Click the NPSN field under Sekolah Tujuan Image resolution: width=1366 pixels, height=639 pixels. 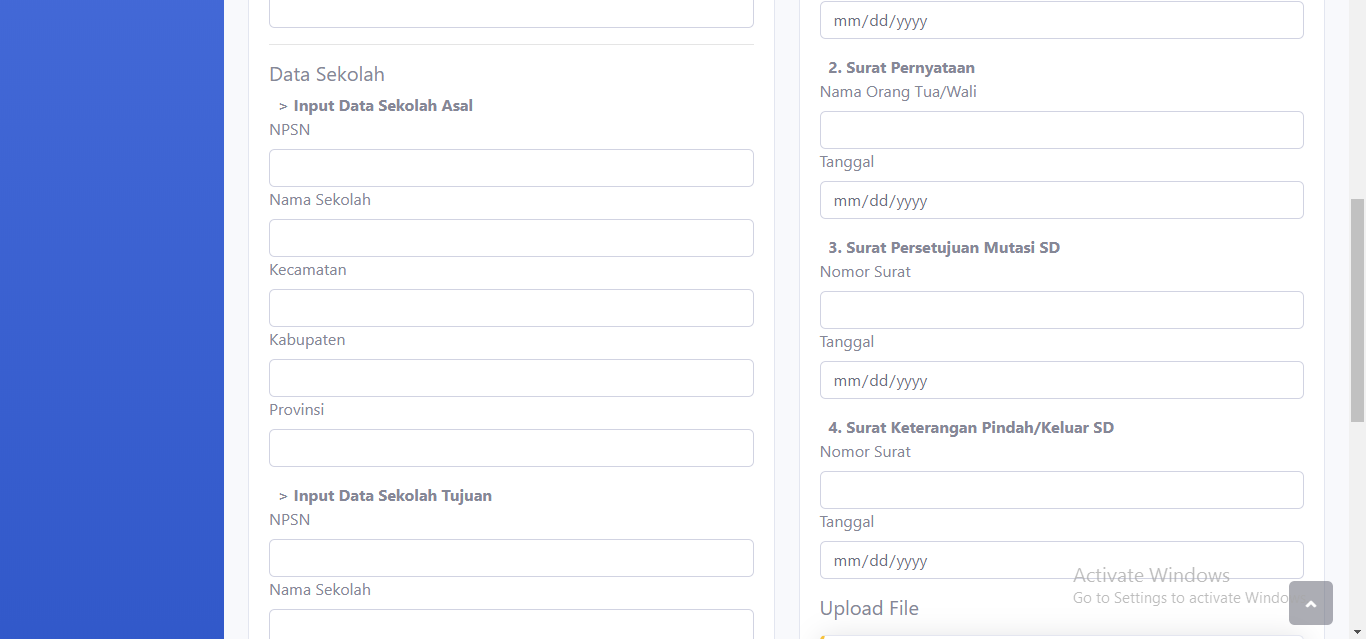(x=511, y=558)
